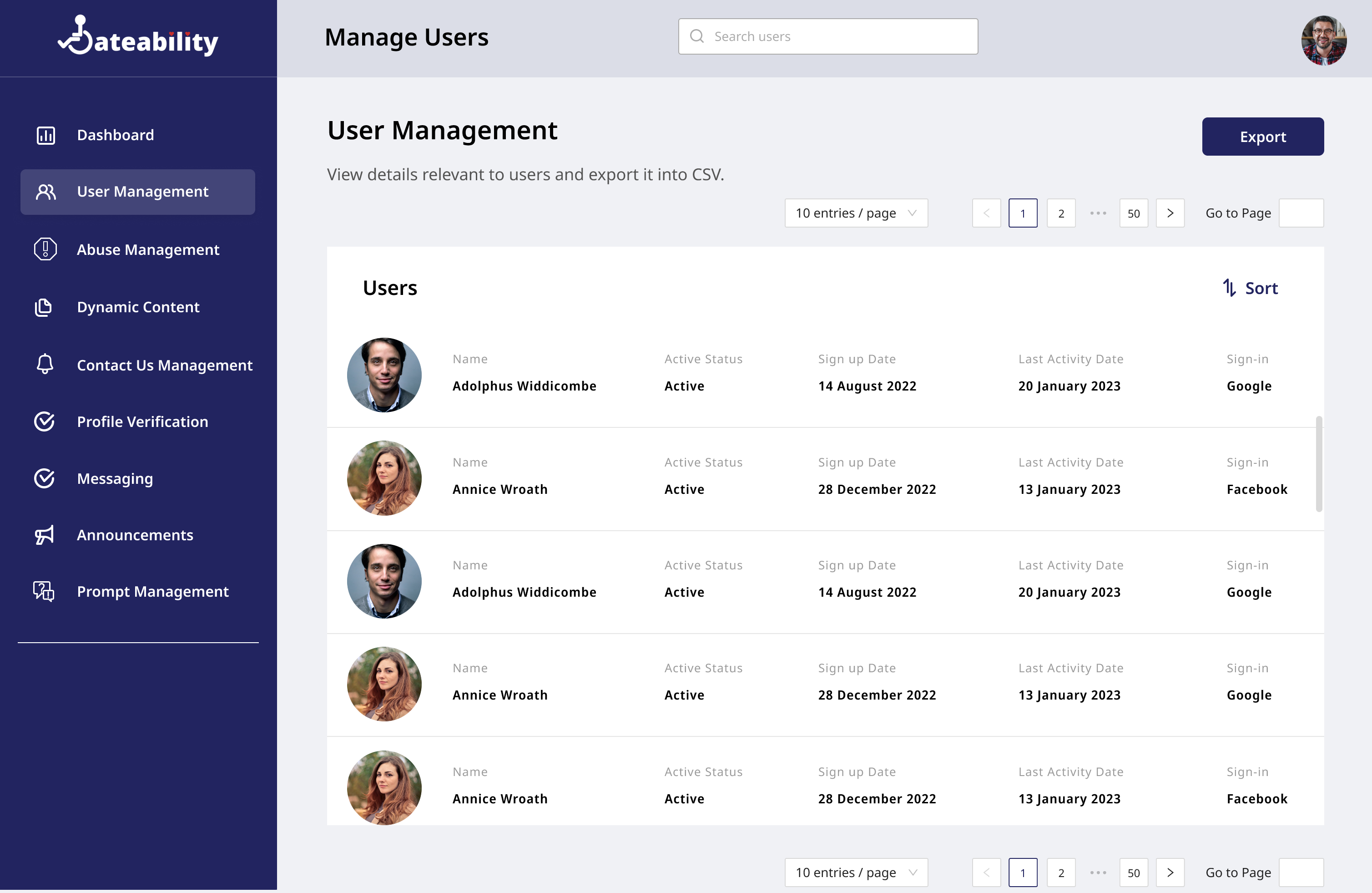The image size is (1372, 893).
Task: Open page 50 in bottom pagination
Action: 1133,872
